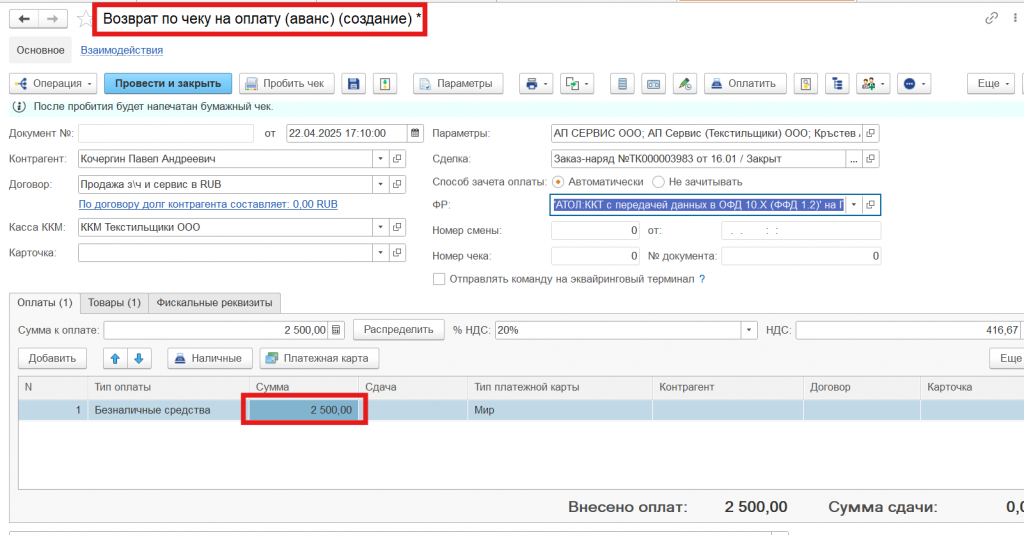This screenshot has width=1024, height=535.
Task: Click the Провести и закрыть button
Action: pos(168,84)
